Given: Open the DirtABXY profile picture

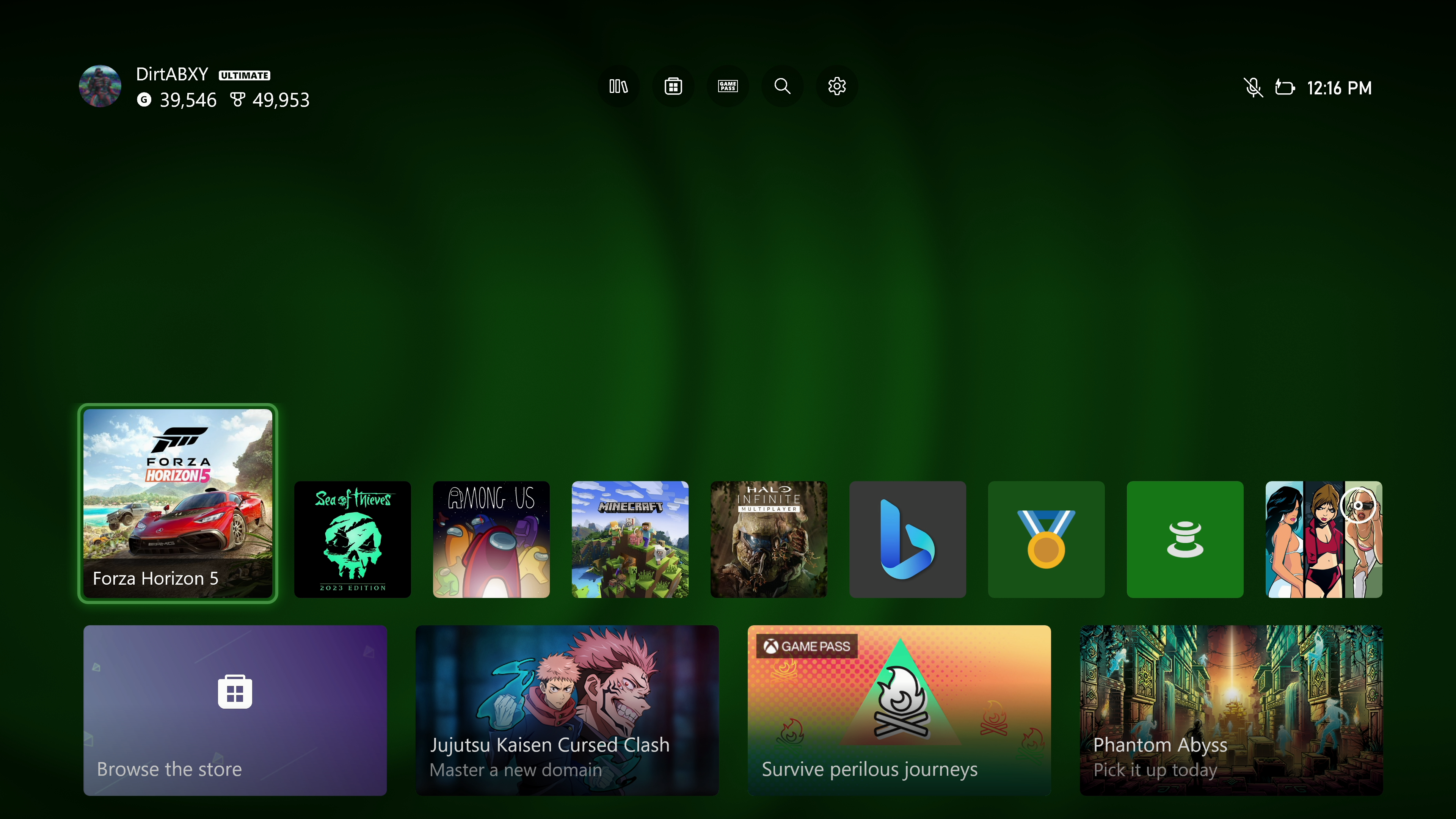Looking at the screenshot, I should click(x=100, y=86).
